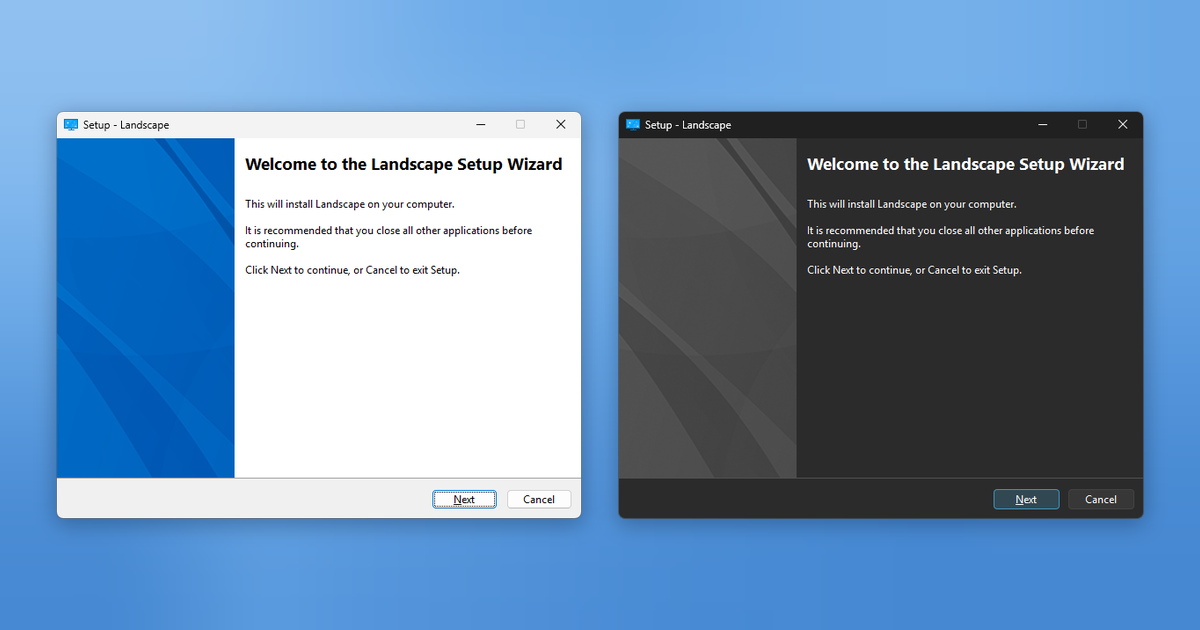Image resolution: width=1200 pixels, height=630 pixels.
Task: Click 'This will install Landscape' text in light window
Action: tap(350, 204)
